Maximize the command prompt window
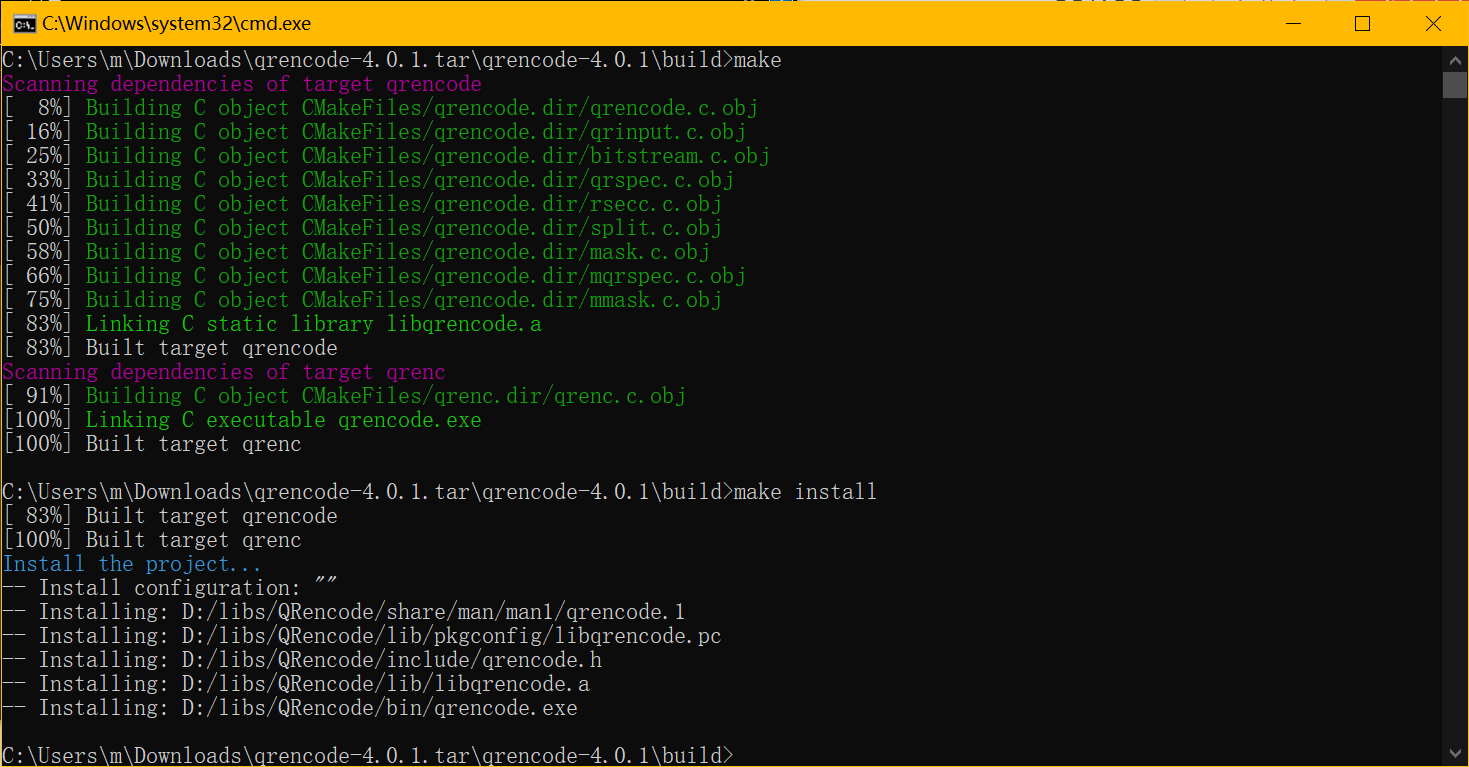This screenshot has width=1469, height=767. click(x=1362, y=24)
